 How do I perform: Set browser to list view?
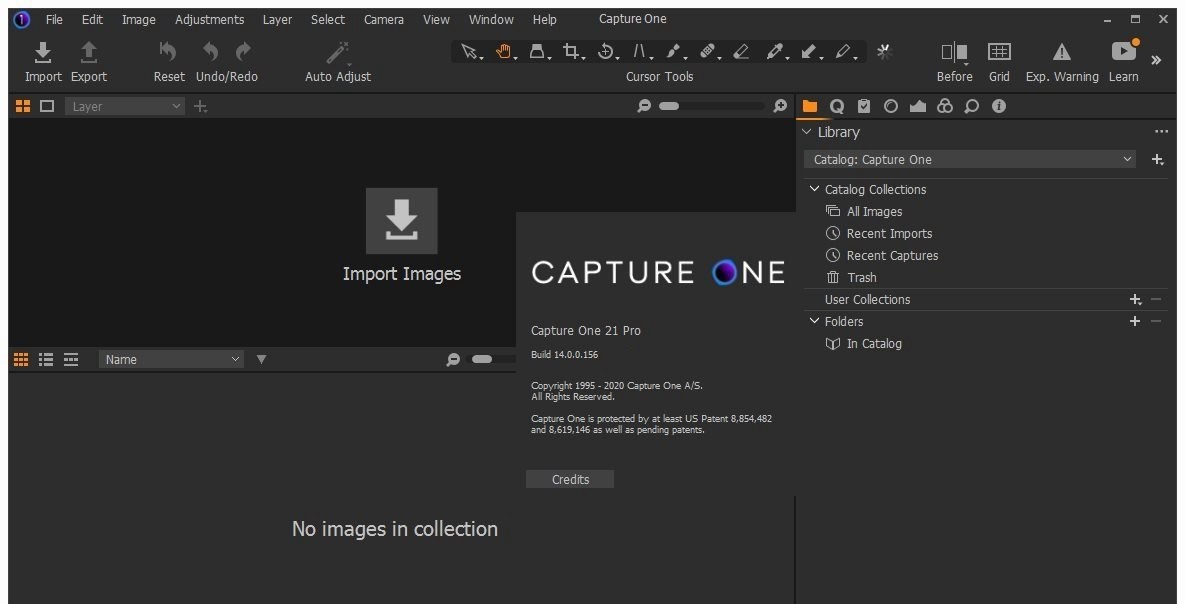click(46, 359)
